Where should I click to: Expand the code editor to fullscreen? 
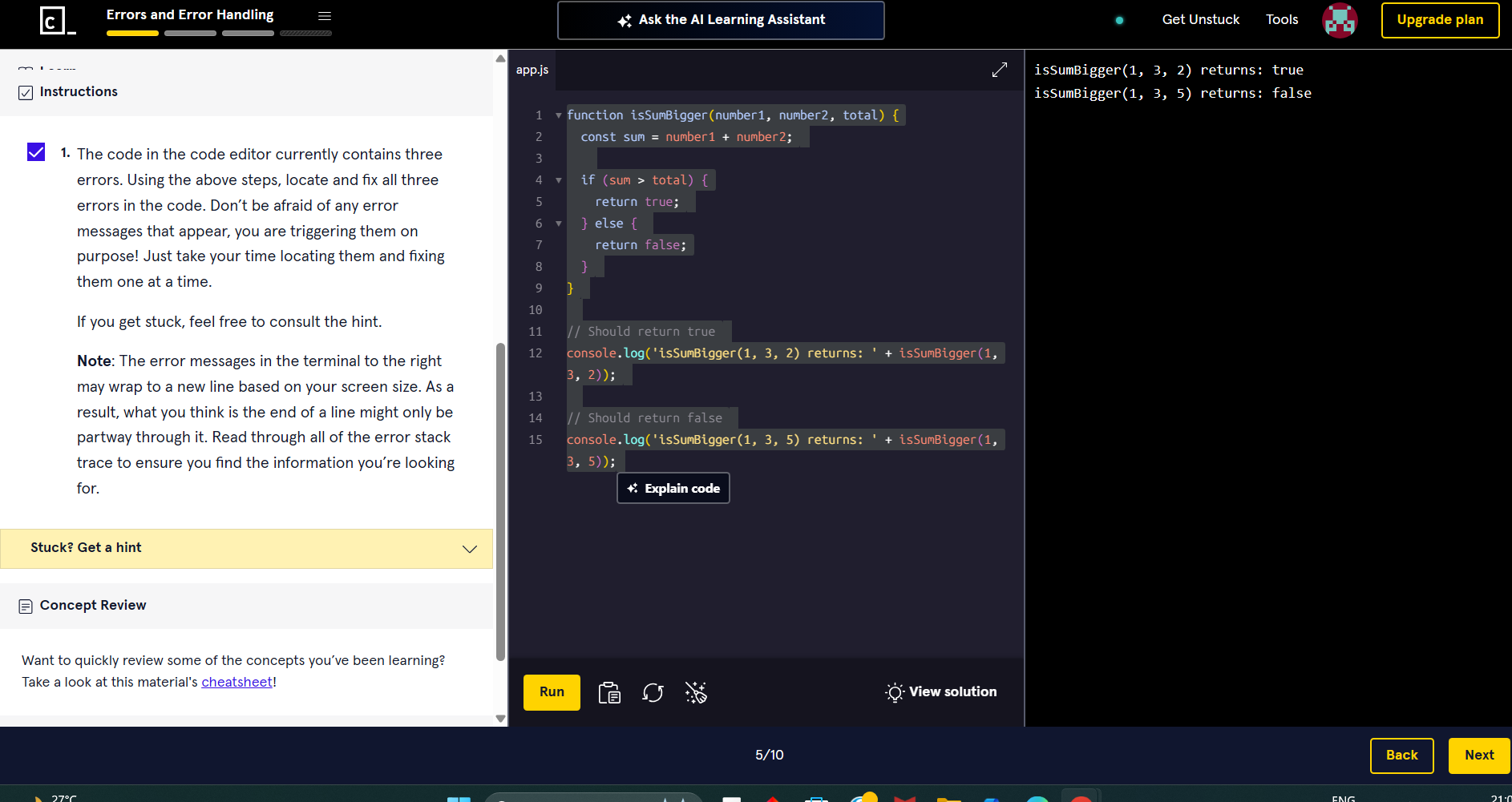tap(999, 71)
